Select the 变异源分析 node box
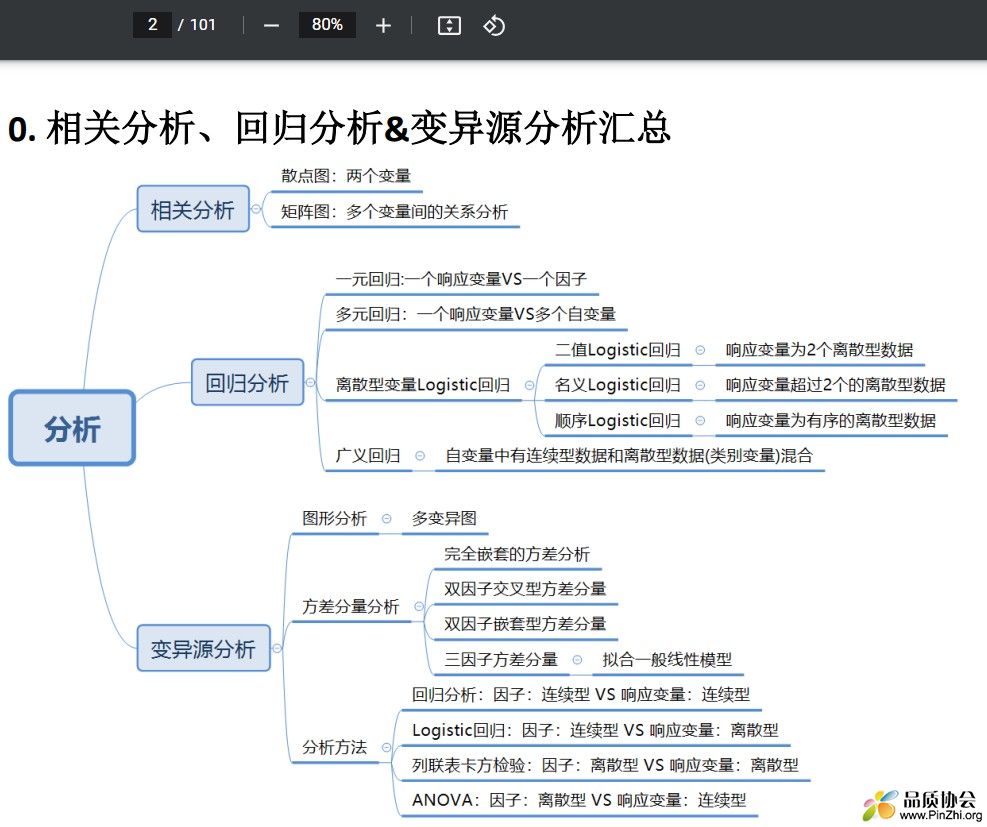 pos(203,648)
